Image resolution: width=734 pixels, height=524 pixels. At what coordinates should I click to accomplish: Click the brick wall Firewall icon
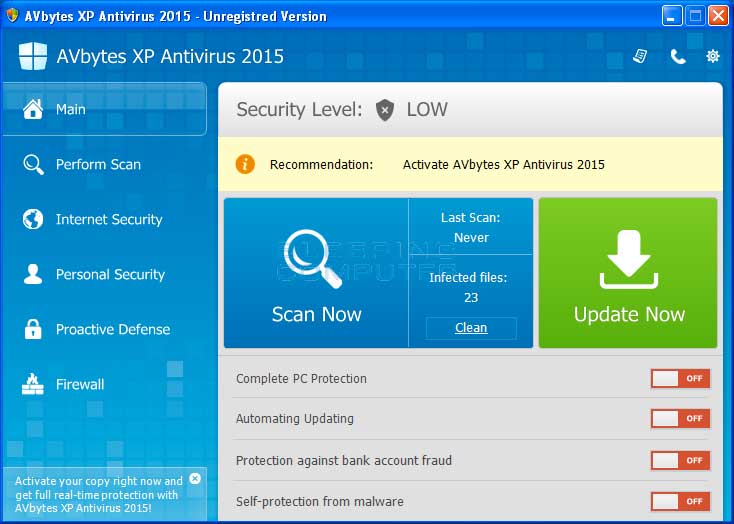pyautogui.click(x=33, y=384)
